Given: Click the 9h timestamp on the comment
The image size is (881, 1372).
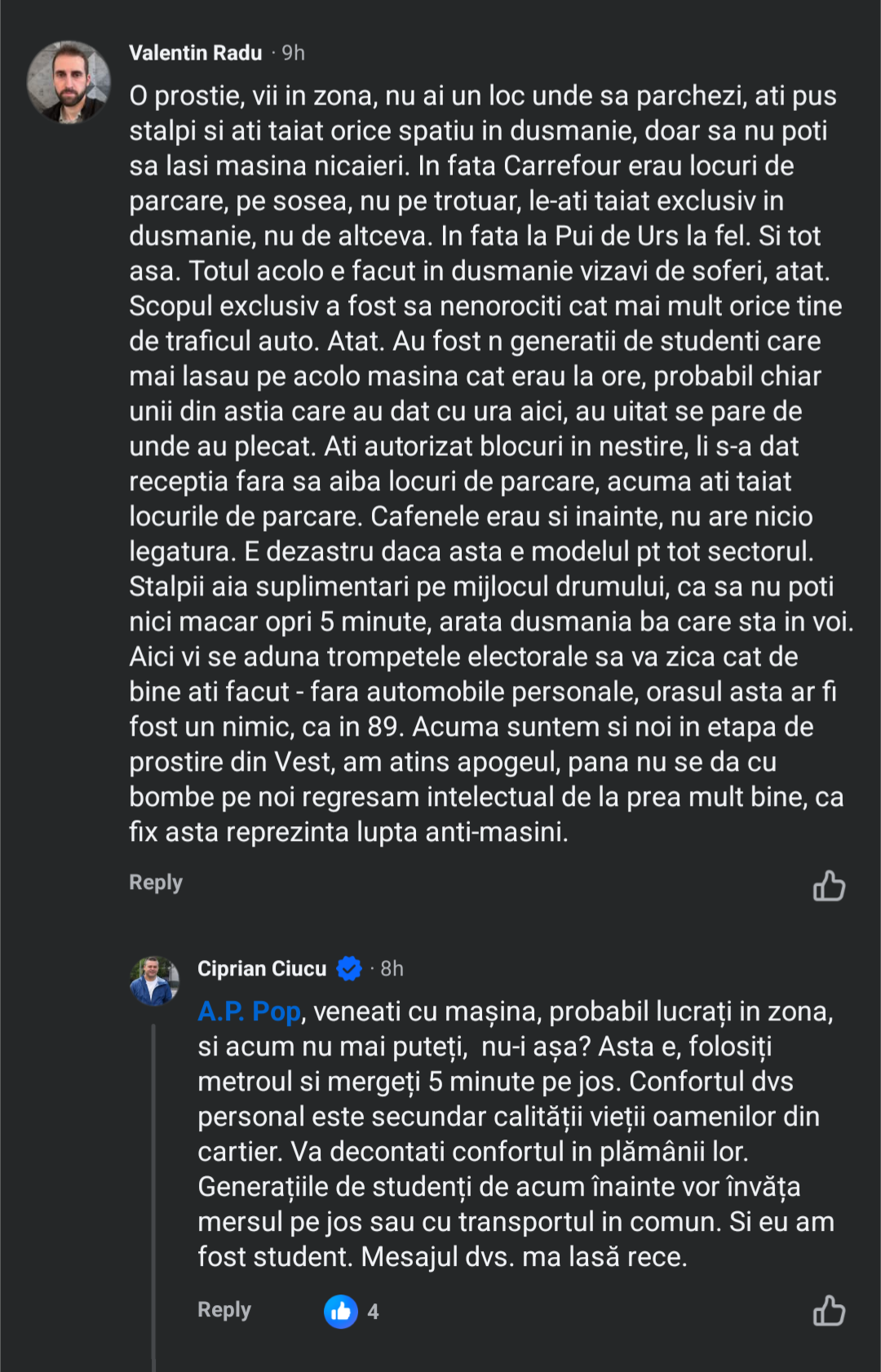Looking at the screenshot, I should click(293, 53).
